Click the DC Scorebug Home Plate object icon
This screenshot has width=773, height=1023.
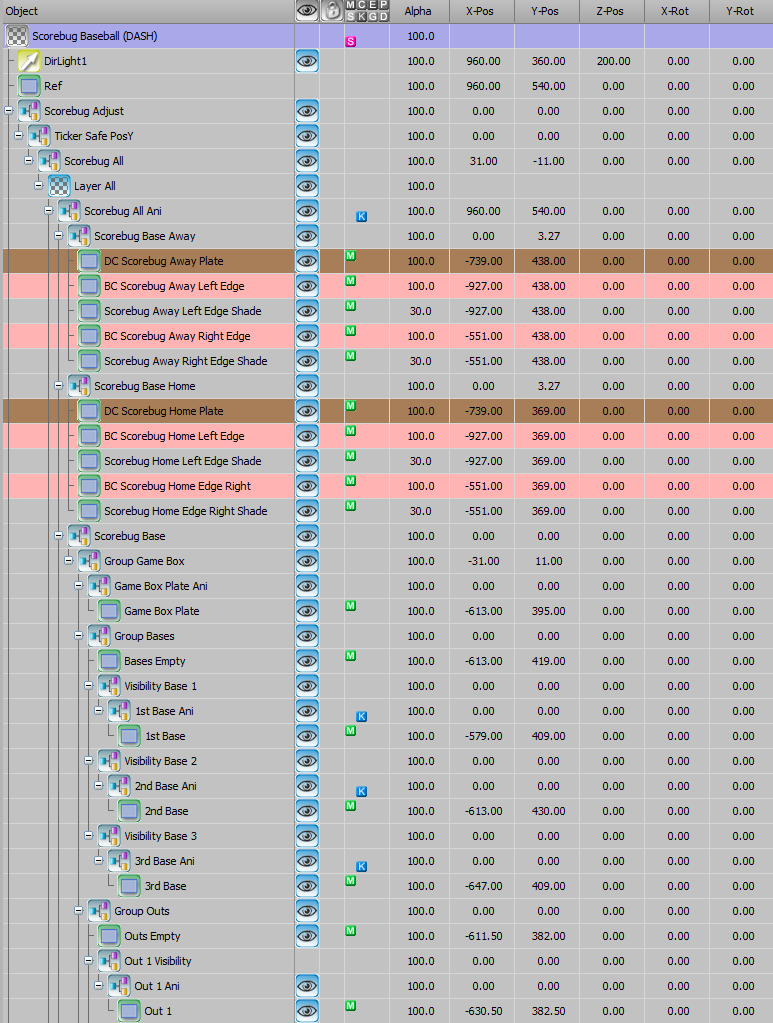(x=89, y=411)
